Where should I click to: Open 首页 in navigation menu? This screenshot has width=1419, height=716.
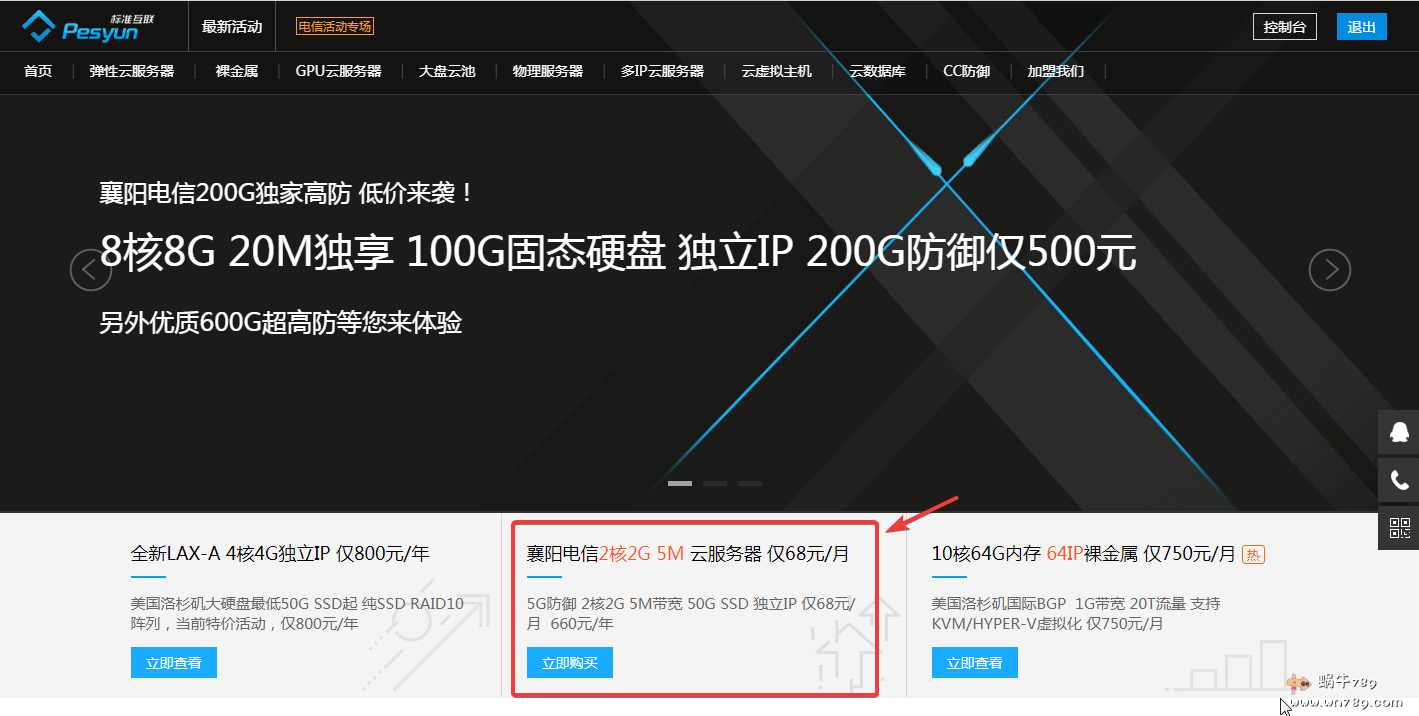(38, 71)
